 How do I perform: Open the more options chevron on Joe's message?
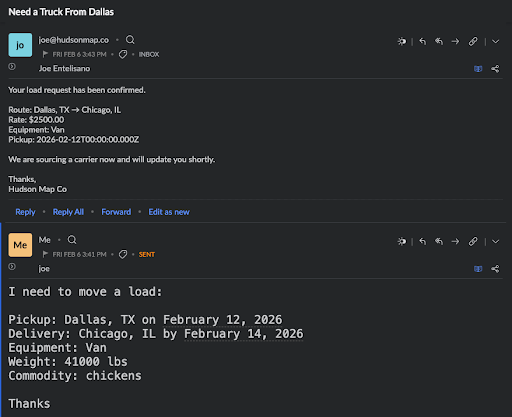tap(496, 42)
